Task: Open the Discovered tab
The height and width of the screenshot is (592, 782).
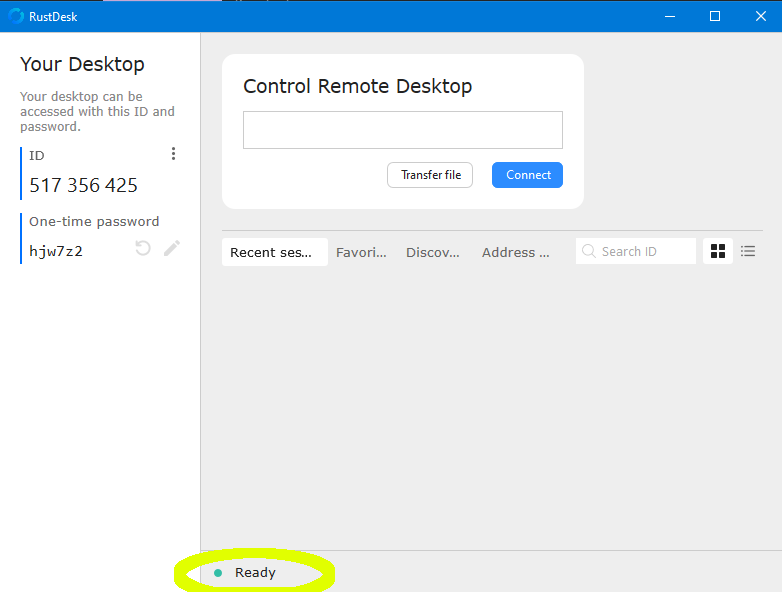Action: pyautogui.click(x=432, y=252)
